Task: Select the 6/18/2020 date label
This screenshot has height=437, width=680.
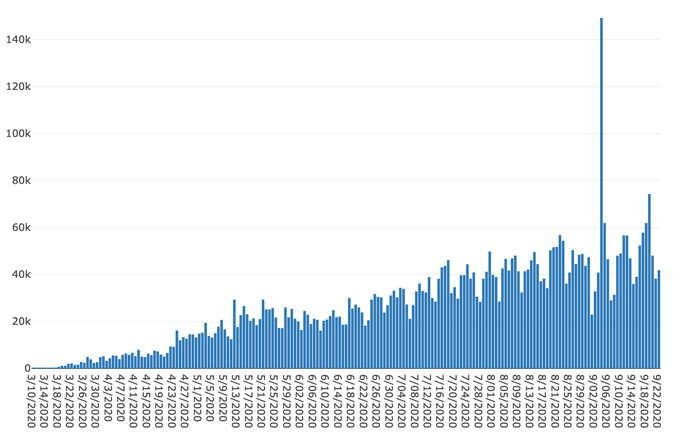Action: (351, 400)
